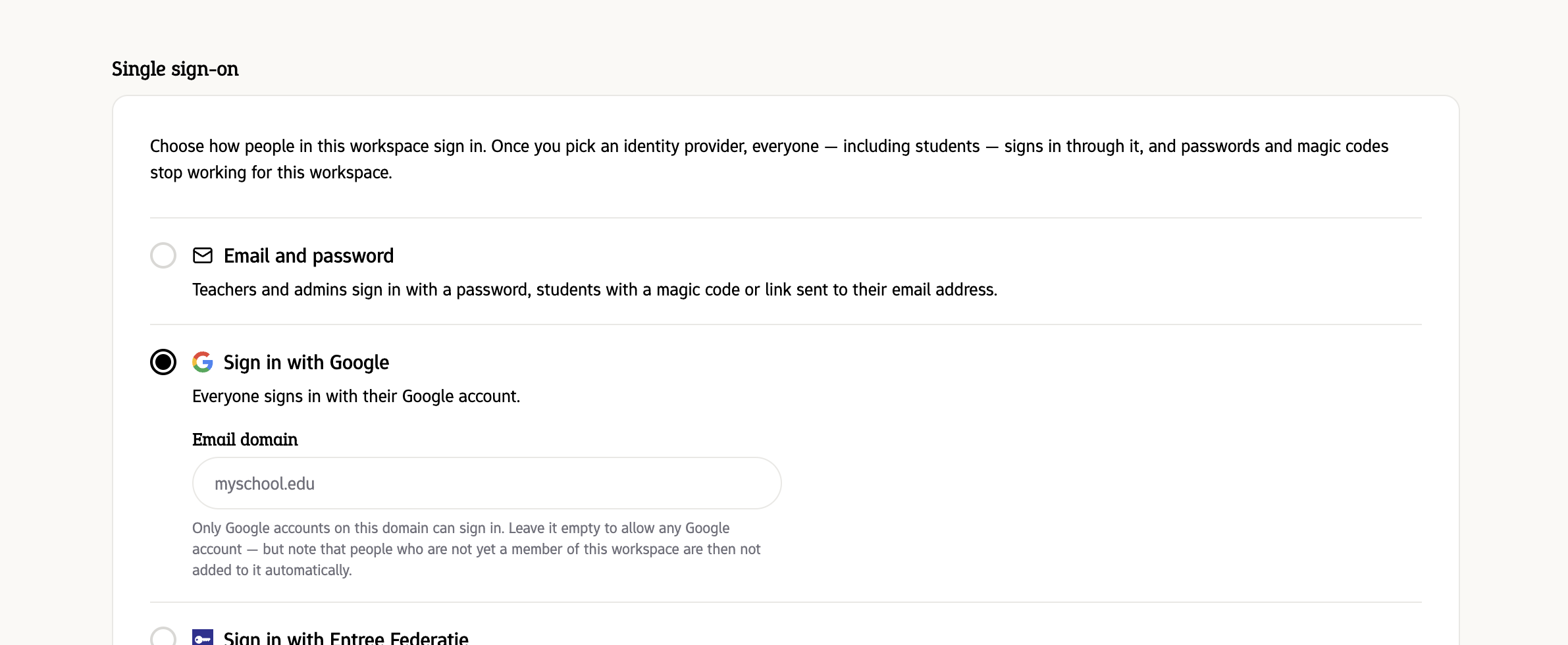Image resolution: width=1568 pixels, height=645 pixels.
Task: Click the 'including students' phrase in intro
Action: [x=912, y=146]
